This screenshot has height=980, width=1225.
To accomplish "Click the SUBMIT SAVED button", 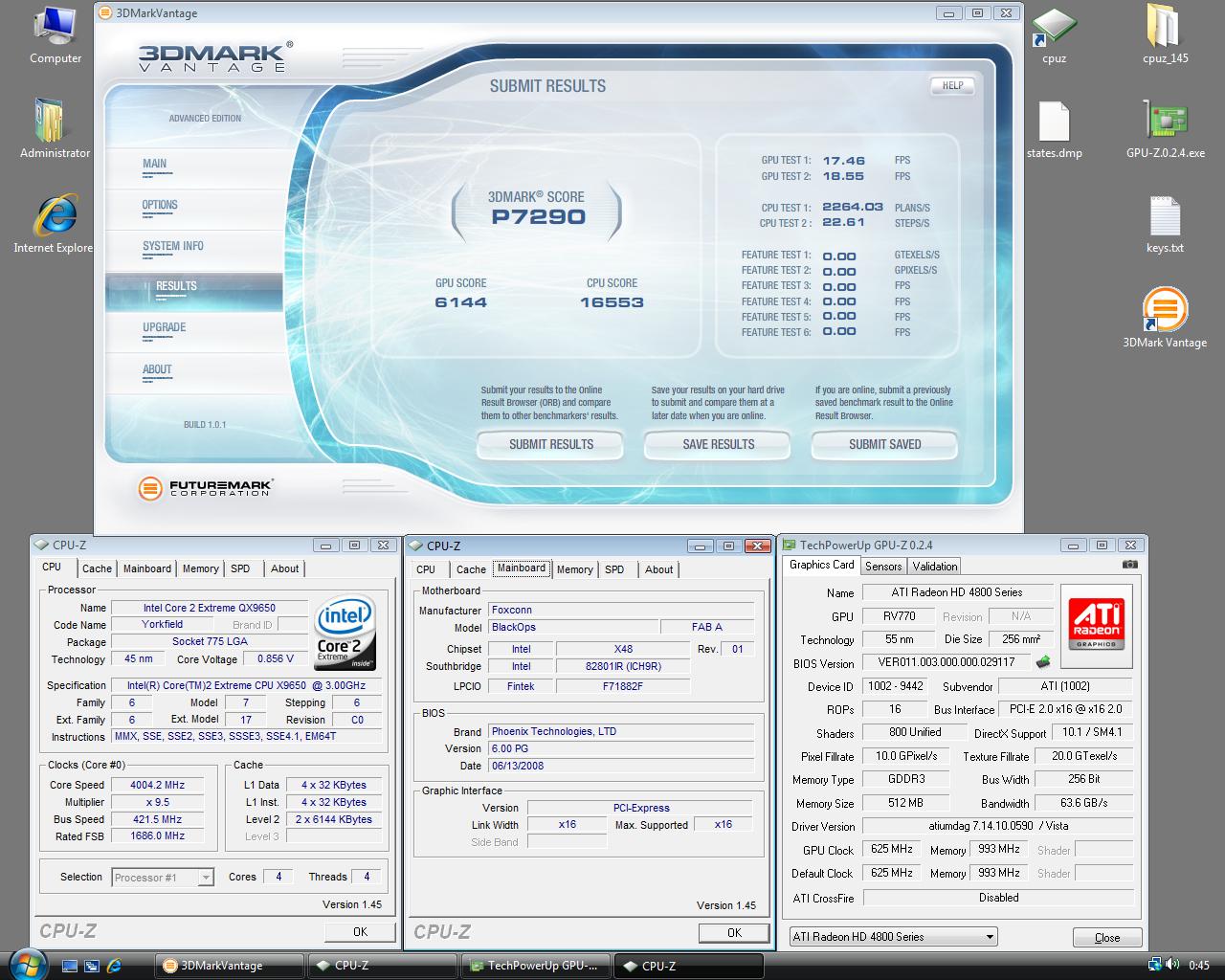I will click(885, 444).
